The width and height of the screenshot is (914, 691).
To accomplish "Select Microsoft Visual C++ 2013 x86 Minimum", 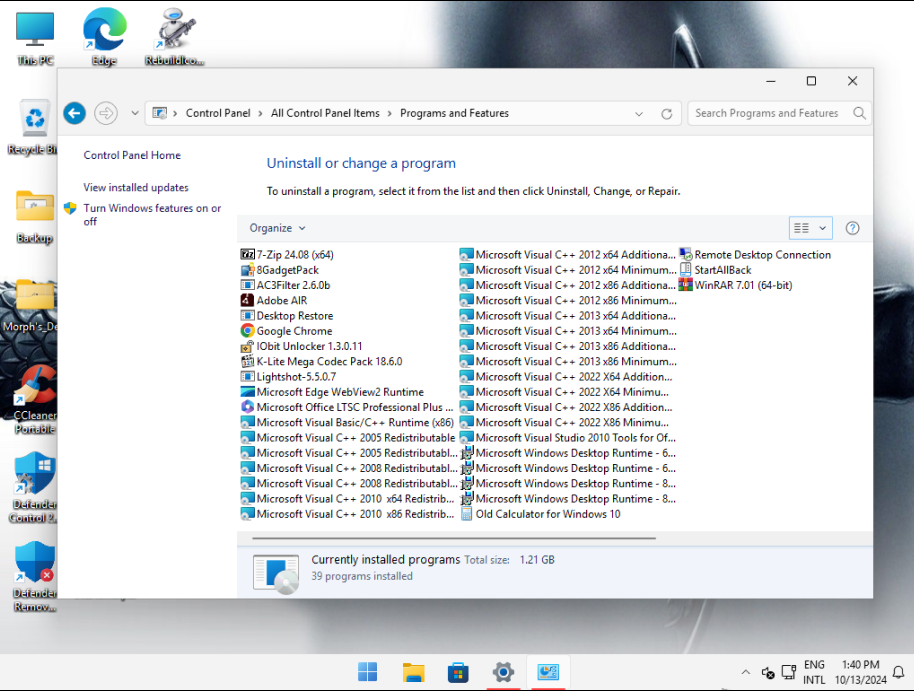I will point(568,362).
